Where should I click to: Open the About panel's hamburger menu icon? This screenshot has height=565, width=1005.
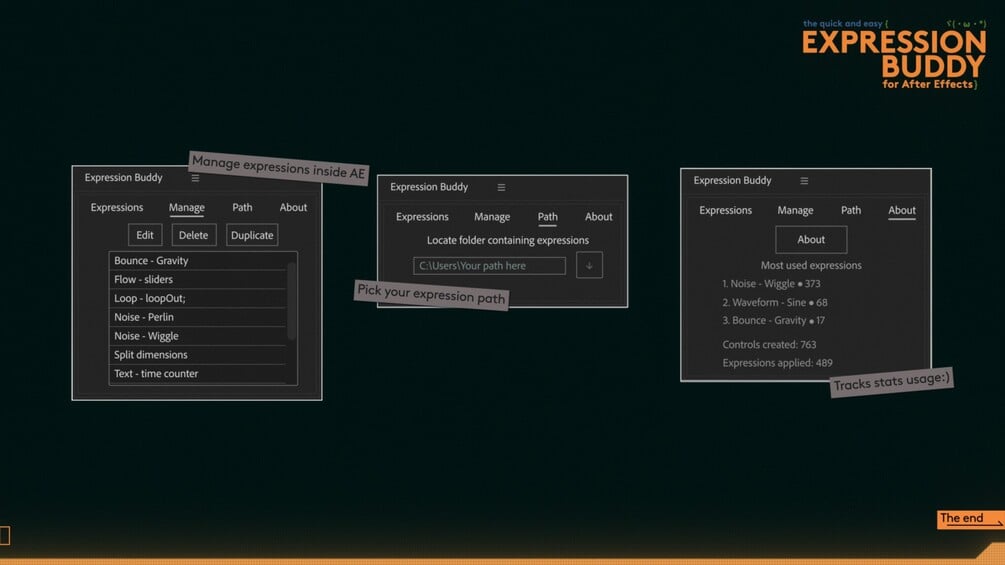804,181
